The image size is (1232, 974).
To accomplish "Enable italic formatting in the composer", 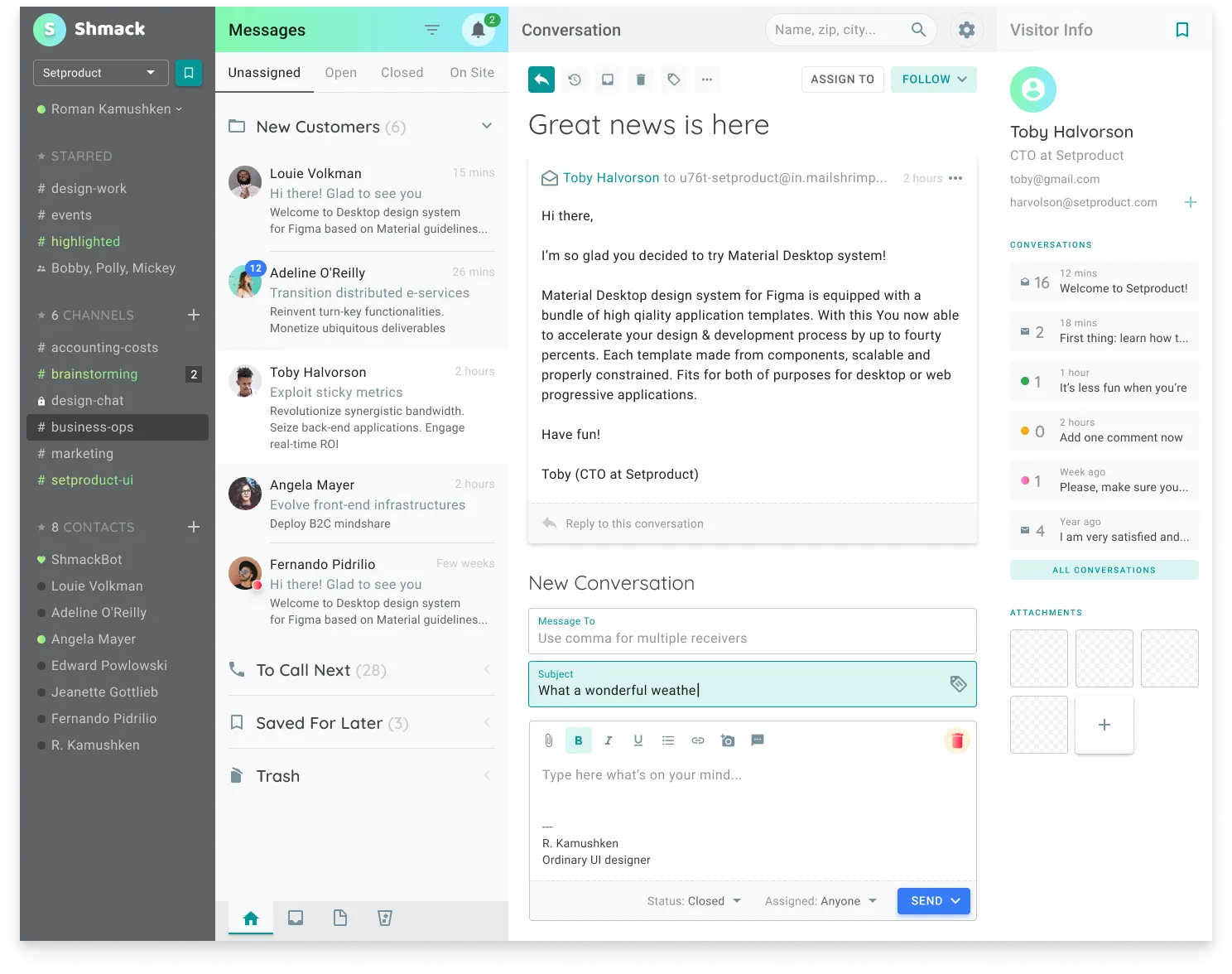I will tap(609, 740).
